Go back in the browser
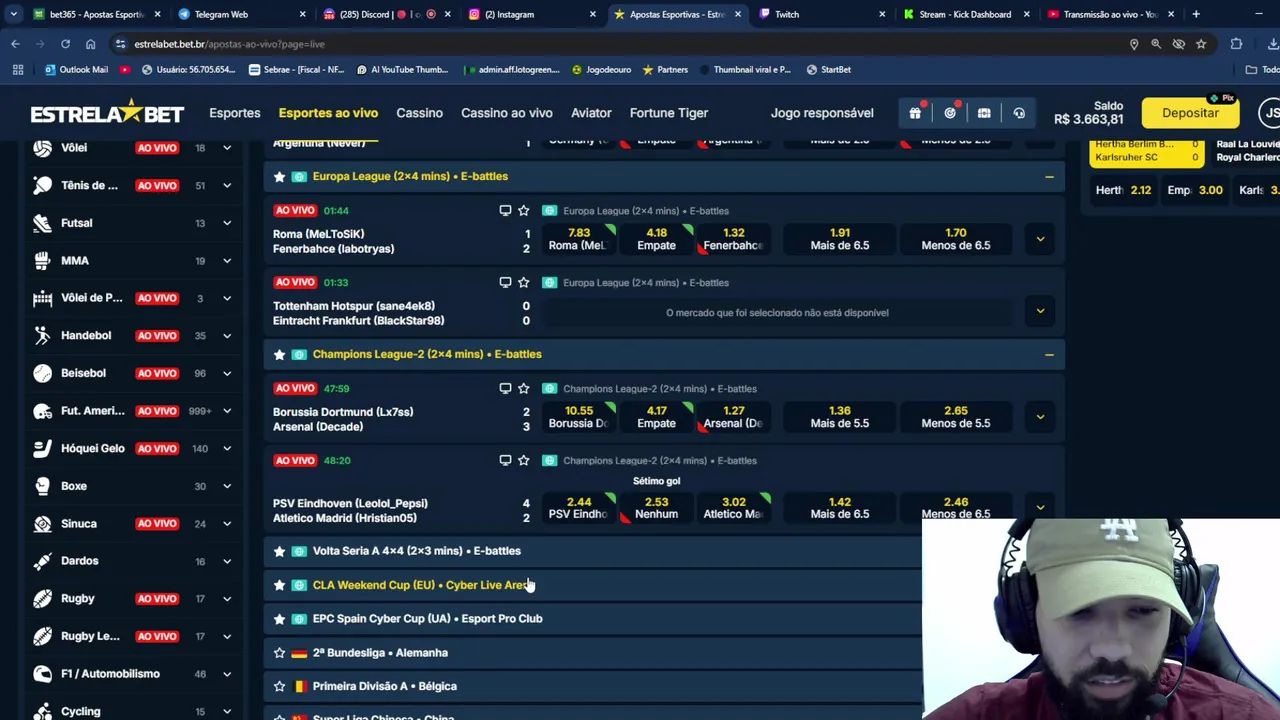Image resolution: width=1280 pixels, height=720 pixels. [15, 44]
